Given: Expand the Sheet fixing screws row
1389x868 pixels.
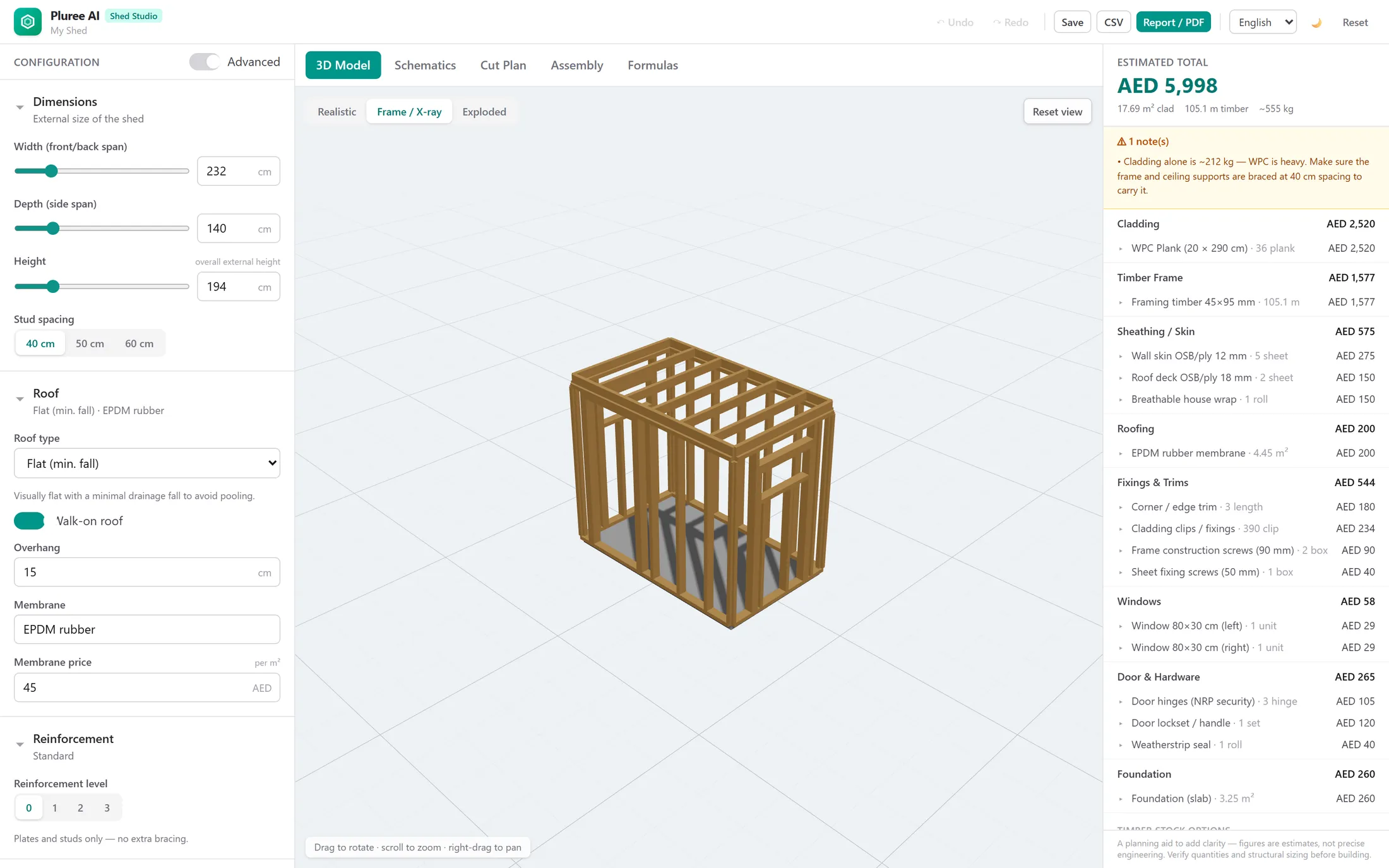Looking at the screenshot, I should click(x=1246, y=572).
